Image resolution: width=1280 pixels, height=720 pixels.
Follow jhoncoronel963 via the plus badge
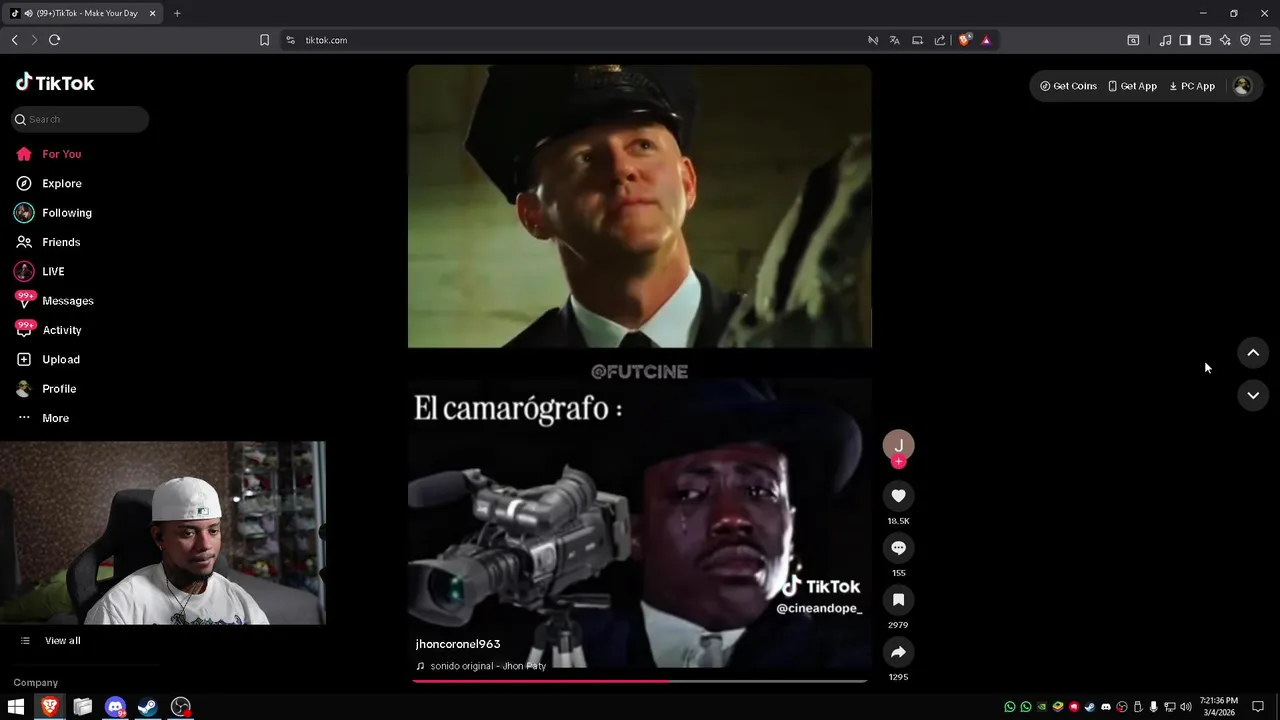coord(898,462)
